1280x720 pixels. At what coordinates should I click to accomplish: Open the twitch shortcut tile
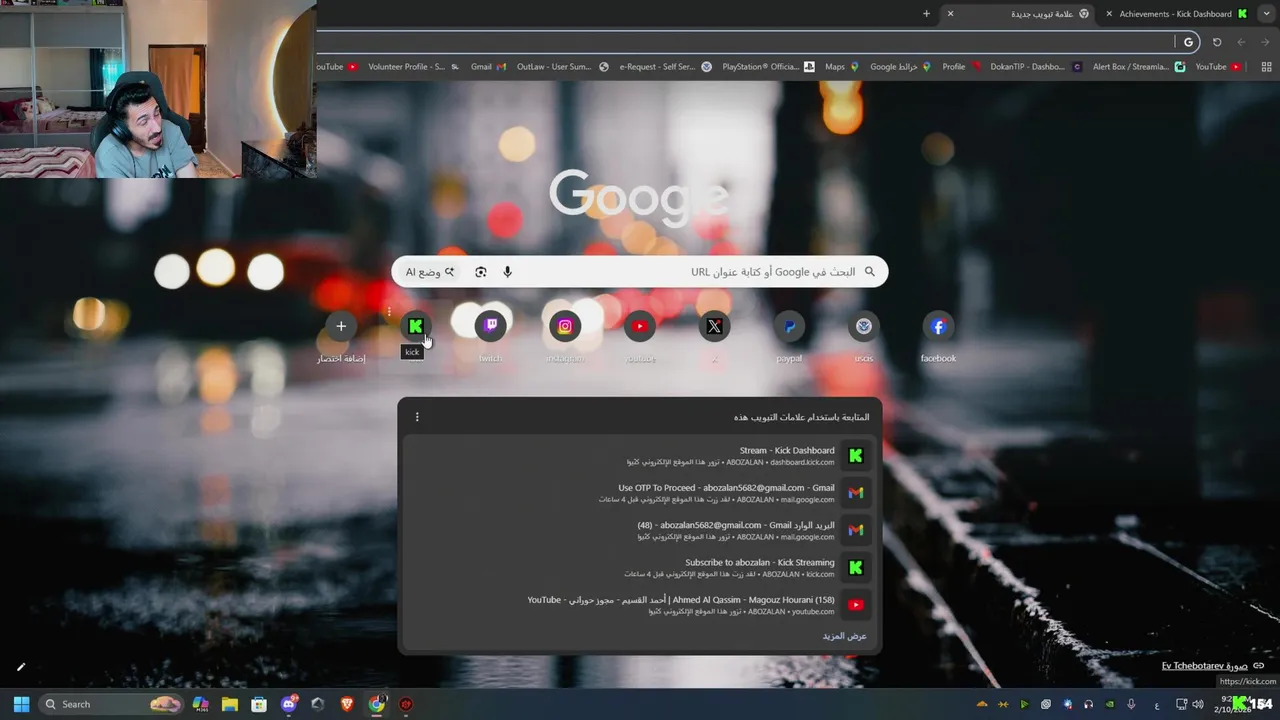490,326
